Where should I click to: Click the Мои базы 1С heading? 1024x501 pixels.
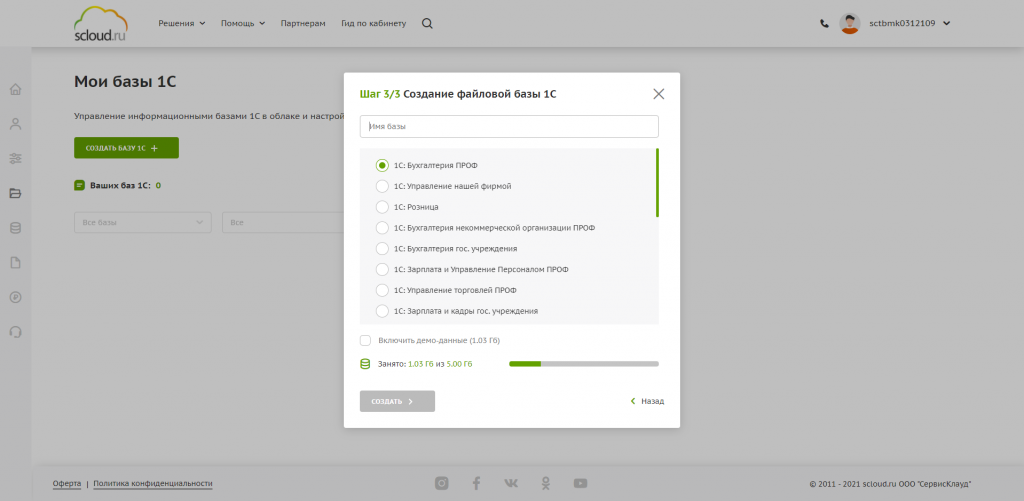point(125,82)
